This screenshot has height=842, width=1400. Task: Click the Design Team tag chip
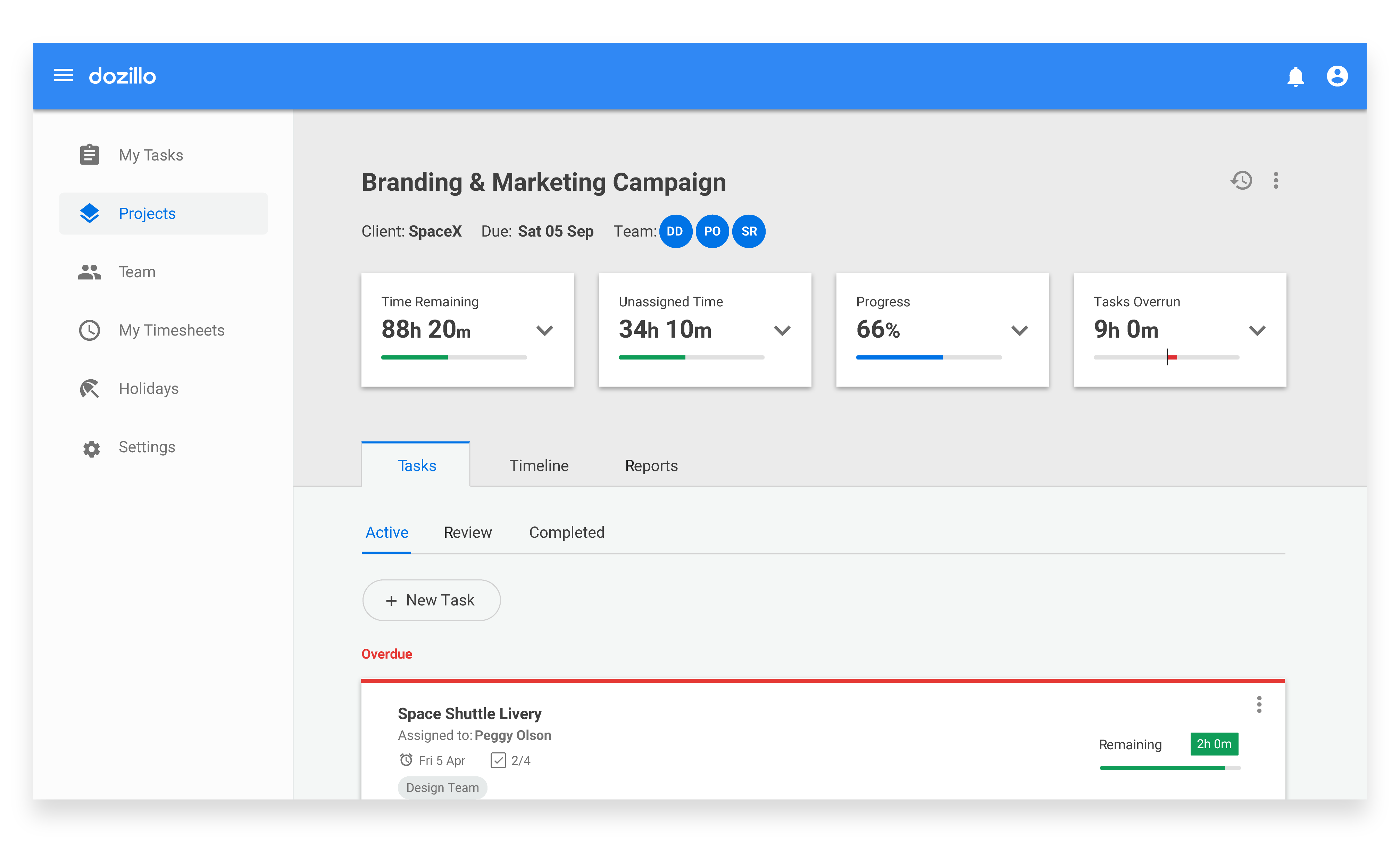coord(442,787)
